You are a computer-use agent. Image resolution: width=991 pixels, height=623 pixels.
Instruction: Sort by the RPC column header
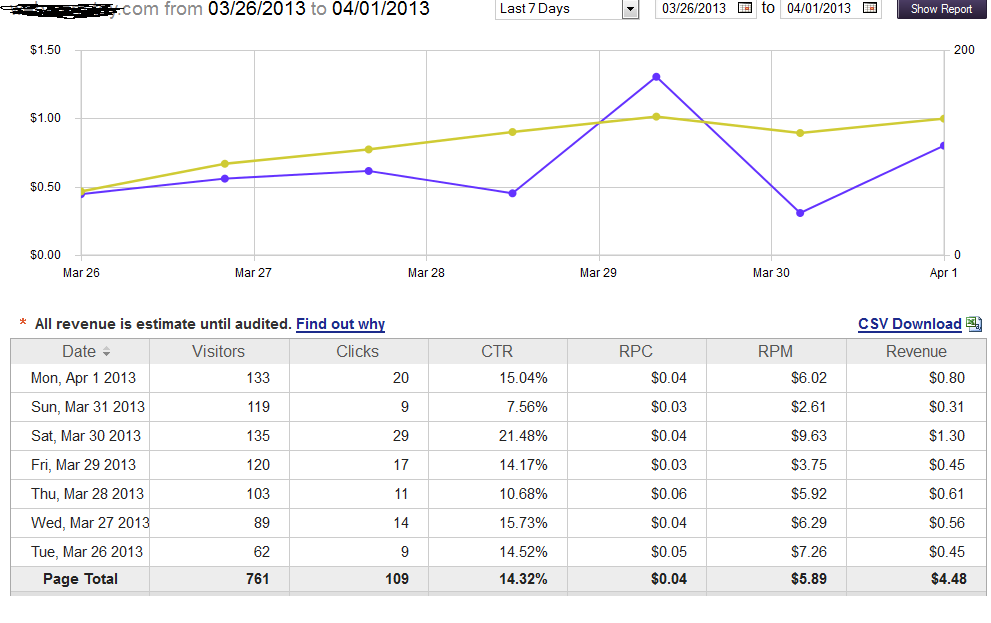pos(636,351)
